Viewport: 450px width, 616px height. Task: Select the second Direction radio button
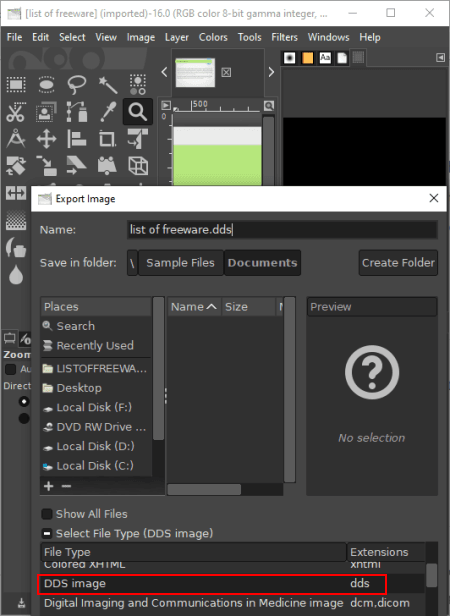click(24, 418)
